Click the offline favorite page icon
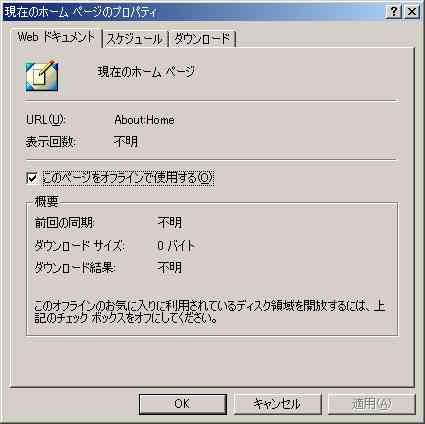The width and height of the screenshot is (425, 424). pyautogui.click(x=42, y=76)
